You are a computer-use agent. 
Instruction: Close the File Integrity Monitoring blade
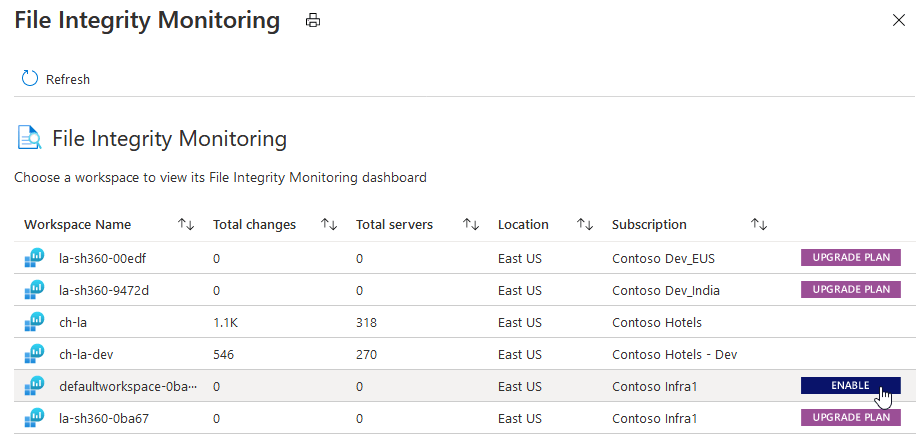(x=897, y=20)
